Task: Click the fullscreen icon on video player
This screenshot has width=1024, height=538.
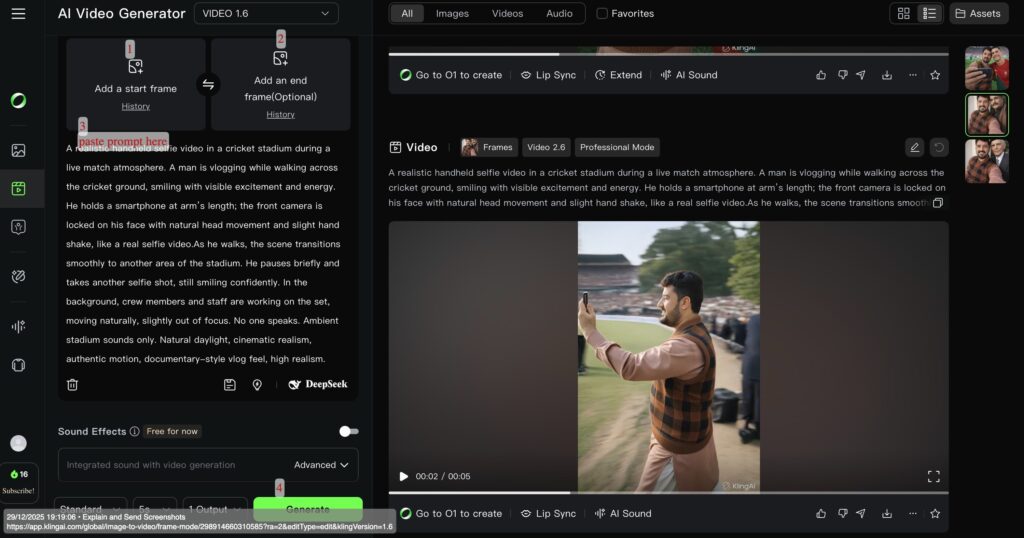Action: tap(933, 476)
